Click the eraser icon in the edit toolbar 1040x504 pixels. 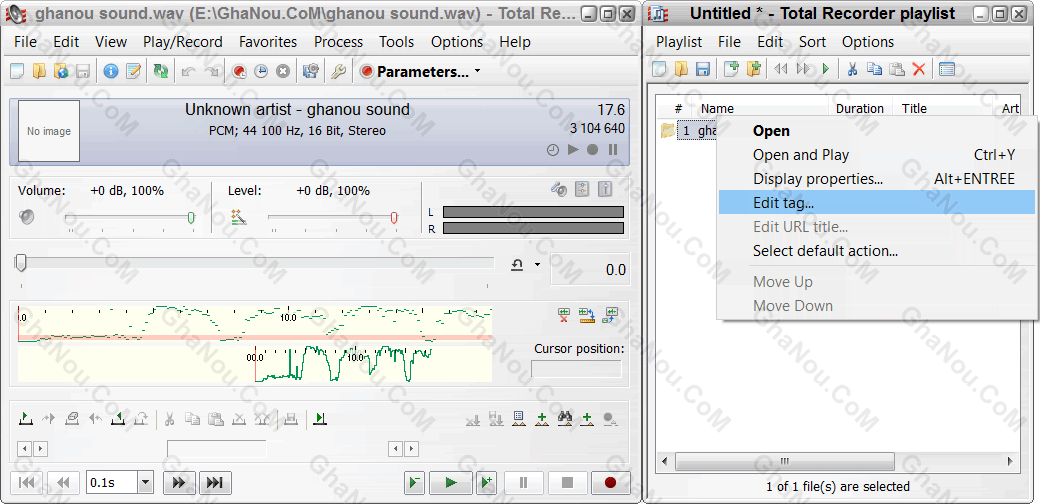72,418
